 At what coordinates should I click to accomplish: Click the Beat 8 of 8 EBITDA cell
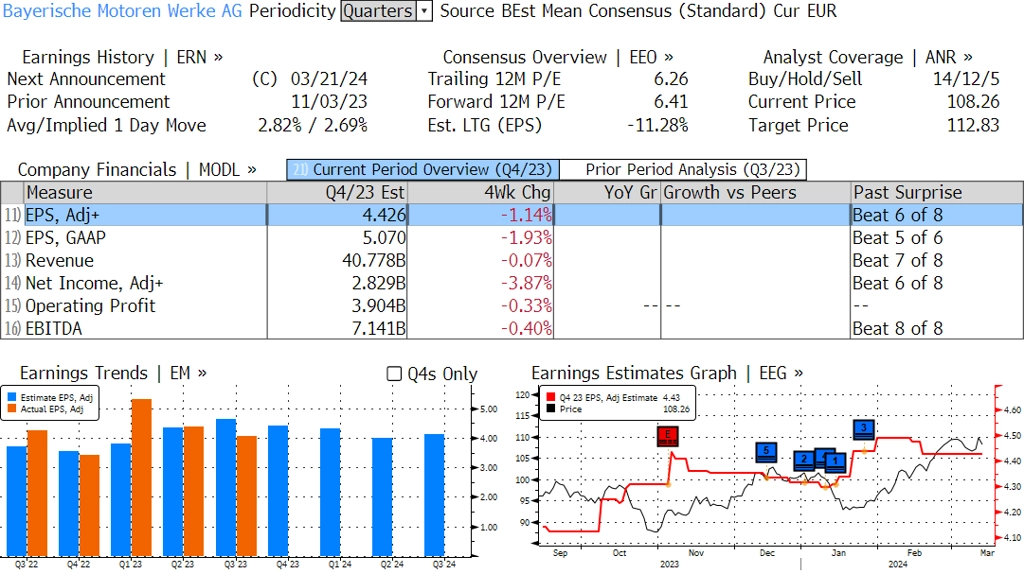[x=897, y=328]
